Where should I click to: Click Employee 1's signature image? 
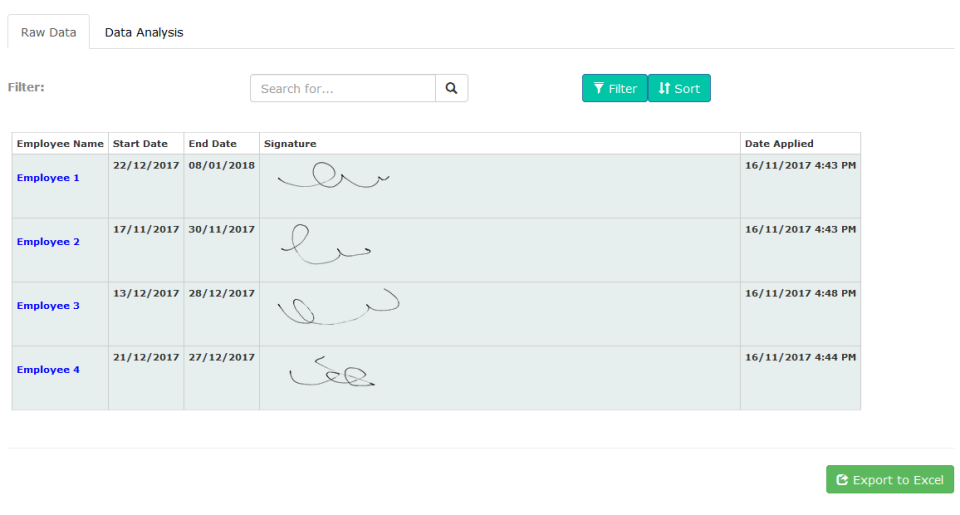(333, 175)
